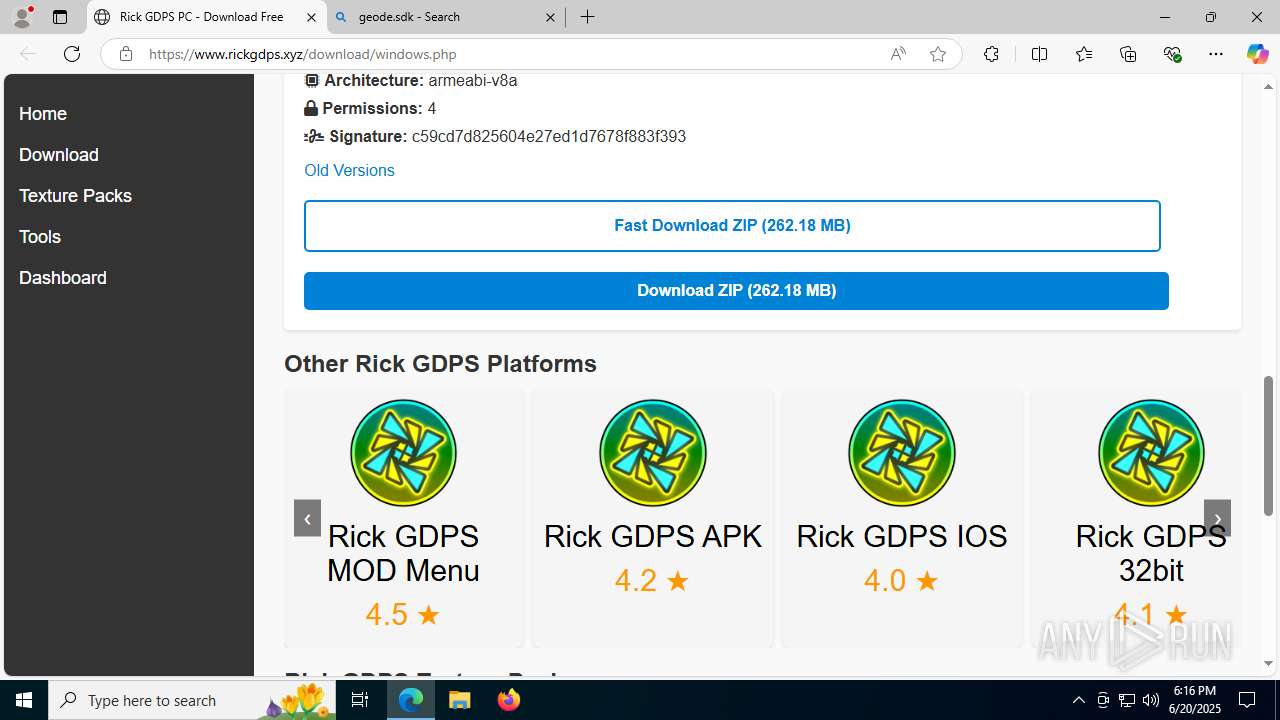The image size is (1280, 720).
Task: Open browser Extensions icon
Action: click(991, 54)
